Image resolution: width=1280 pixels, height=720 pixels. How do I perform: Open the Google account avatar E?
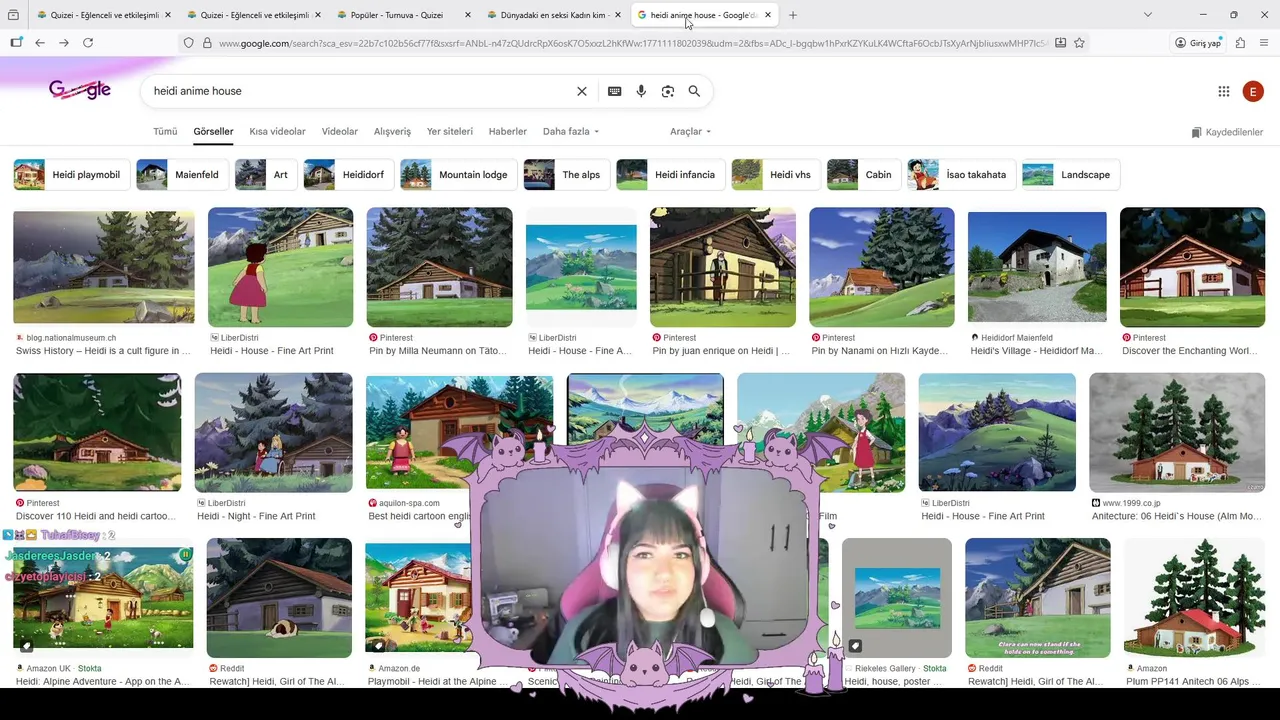[x=1253, y=91]
